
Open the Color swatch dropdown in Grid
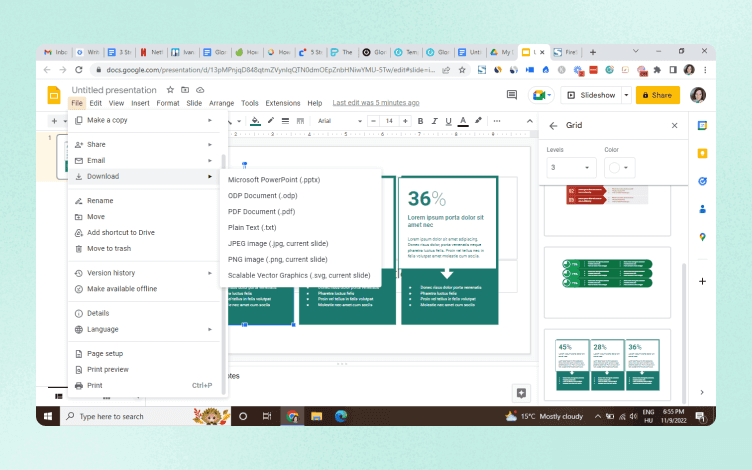(619, 167)
